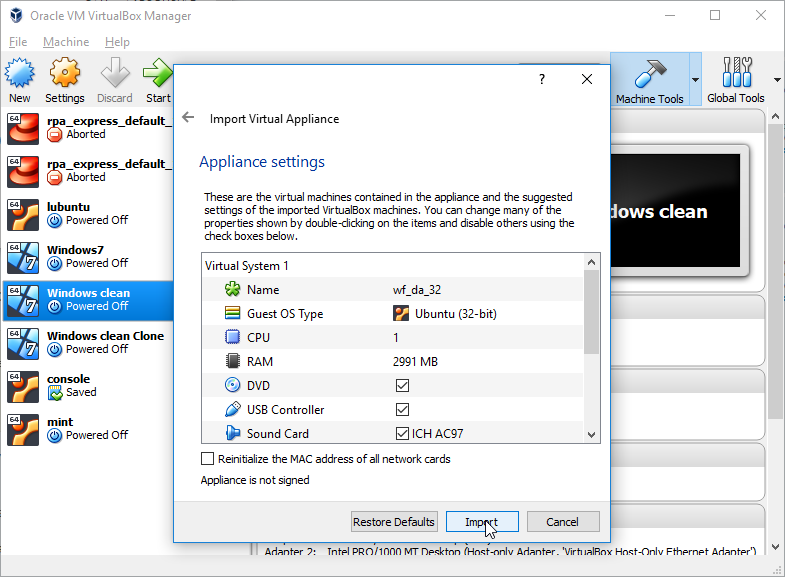Screen dimensions: 785x577
Task: Uncheck the USB Controller checkbox
Action: (402, 409)
